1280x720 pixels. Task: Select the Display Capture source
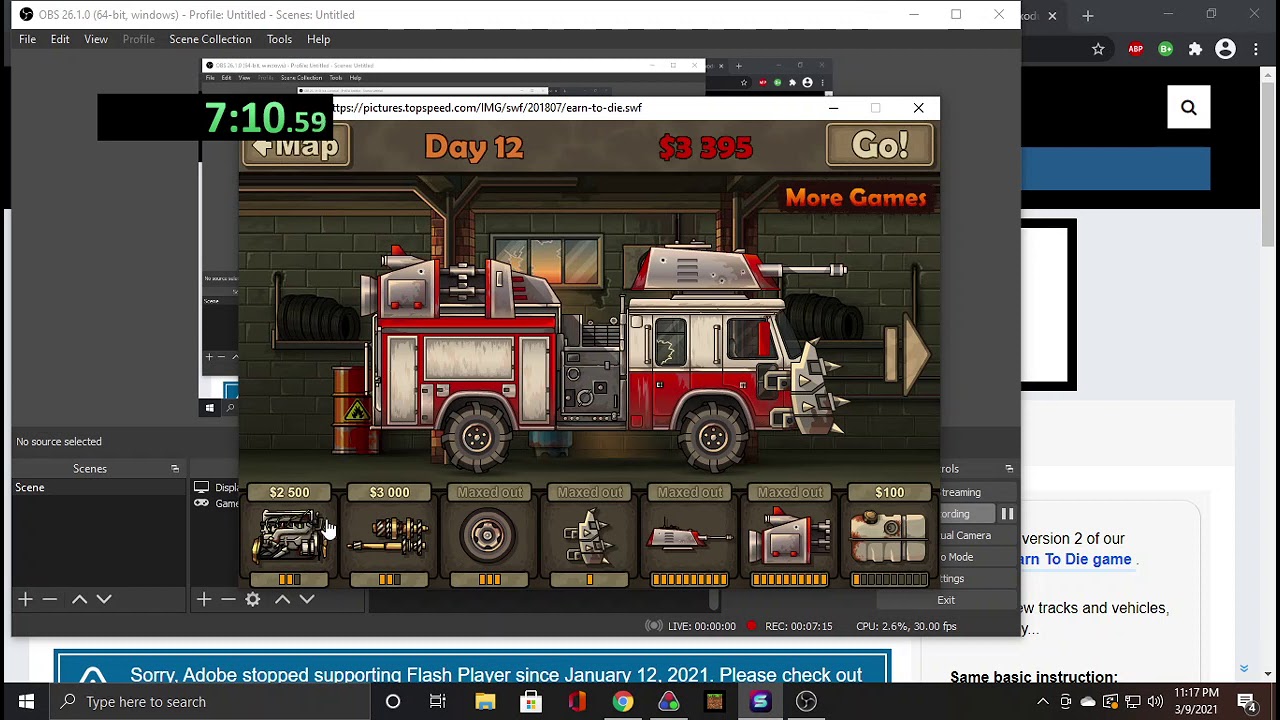[x=216, y=487]
